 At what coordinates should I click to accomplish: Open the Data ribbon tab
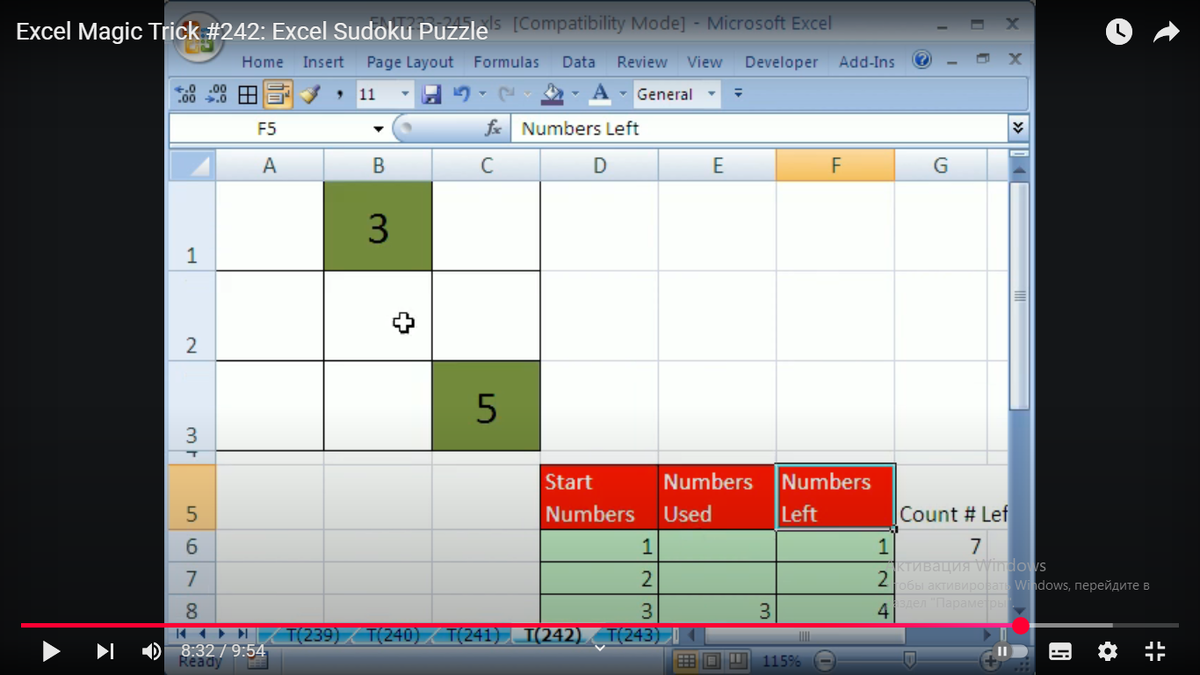tap(578, 62)
